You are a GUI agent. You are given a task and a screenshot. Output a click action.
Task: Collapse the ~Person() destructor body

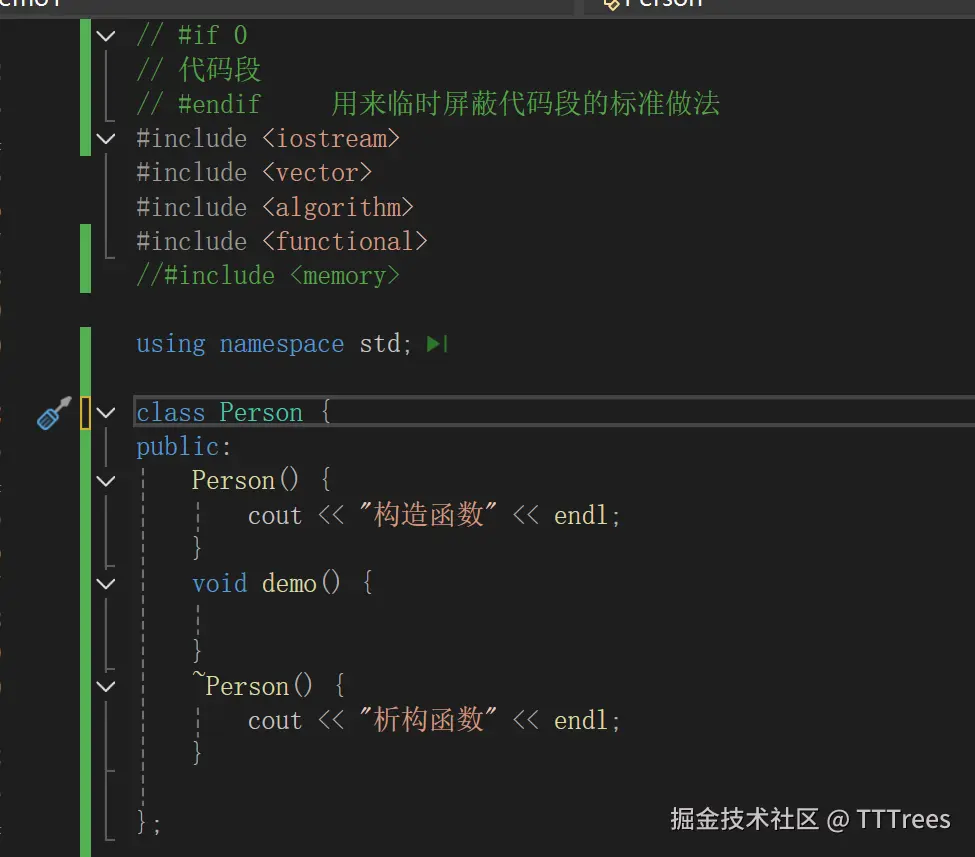(x=106, y=687)
